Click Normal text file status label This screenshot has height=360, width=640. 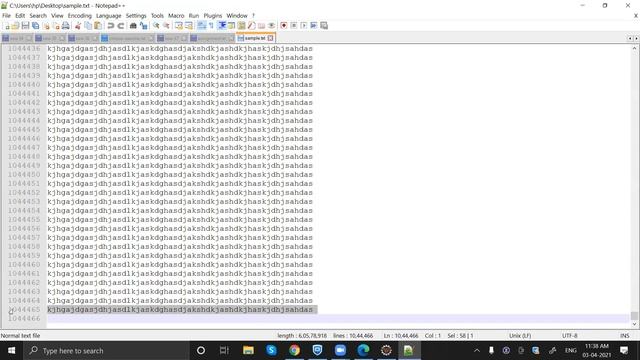(20, 336)
